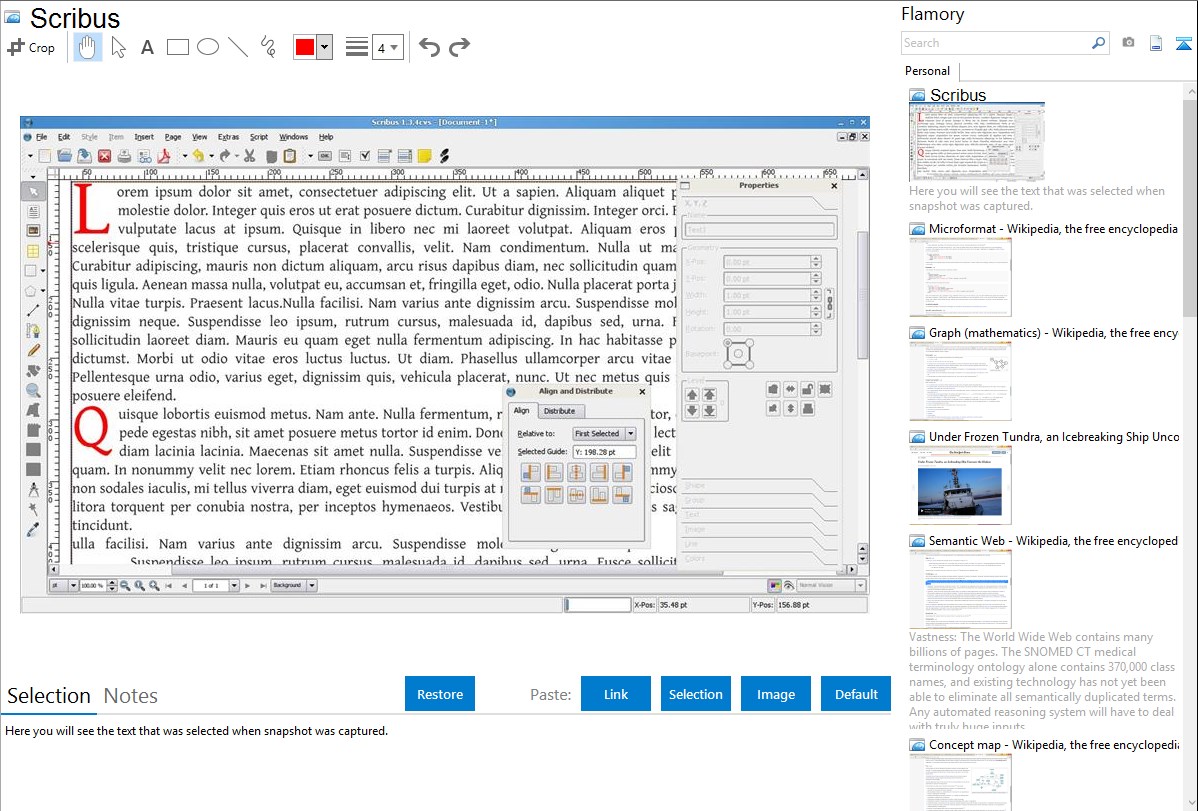Viewport: 1198px width, 811px height.
Task: Undo the last annotation
Action: pos(429,47)
